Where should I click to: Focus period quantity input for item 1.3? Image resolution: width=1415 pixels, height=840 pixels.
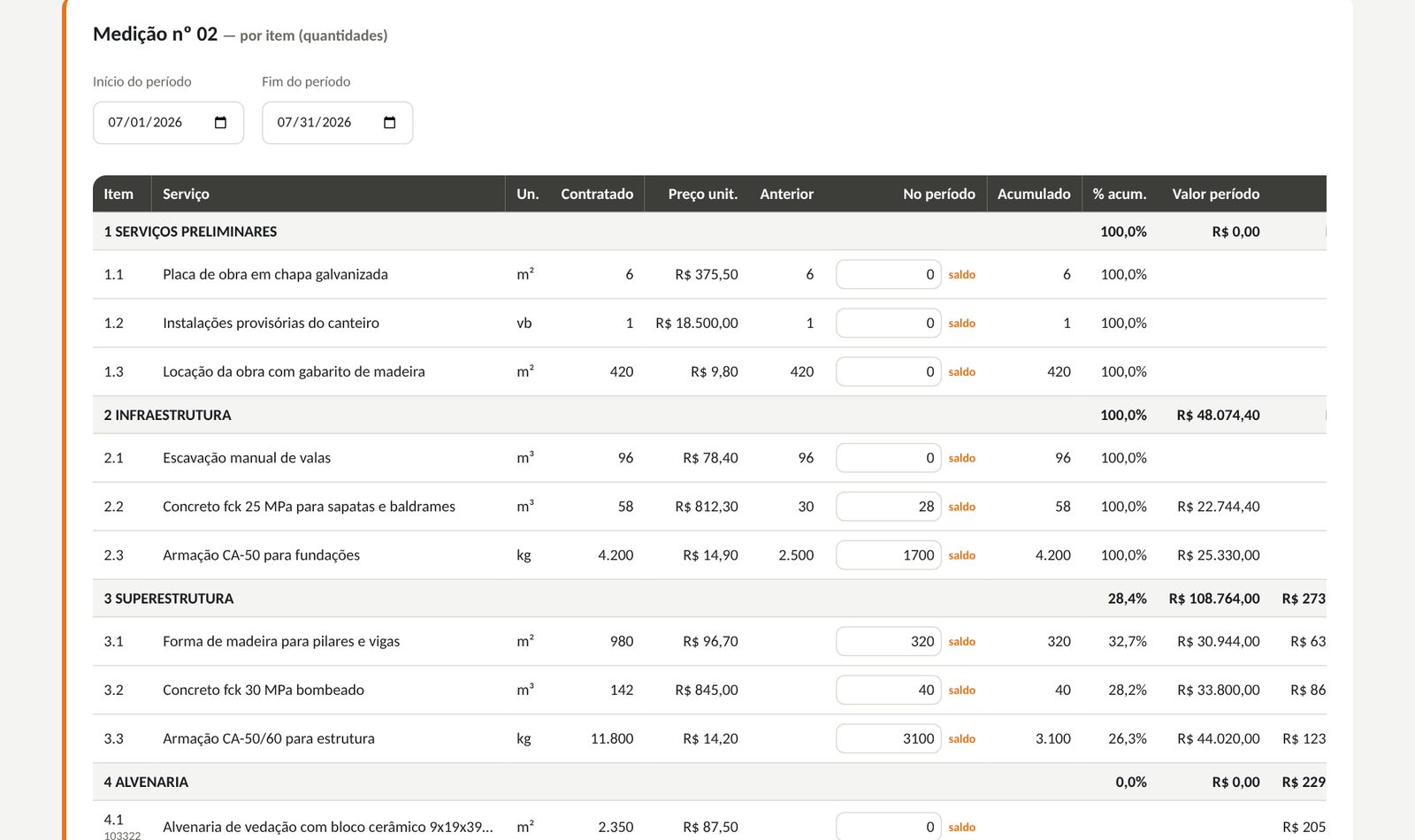(888, 371)
